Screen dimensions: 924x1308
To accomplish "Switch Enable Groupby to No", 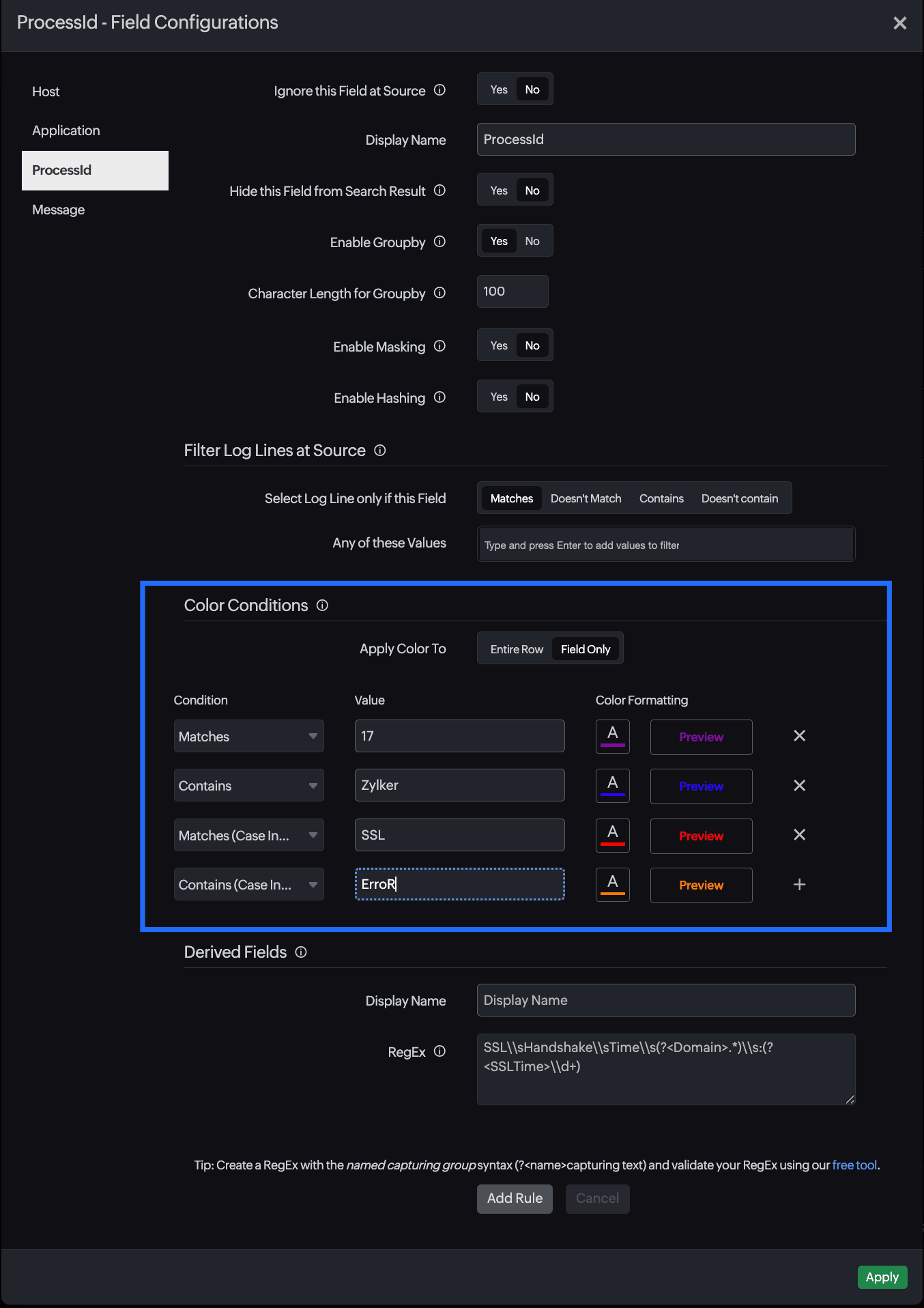I will (532, 241).
